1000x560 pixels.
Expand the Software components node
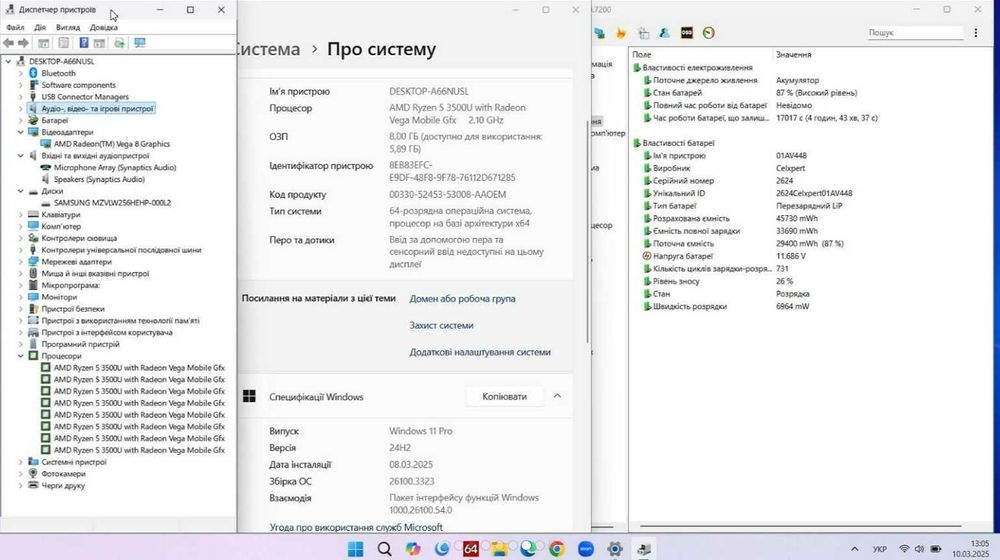point(20,85)
